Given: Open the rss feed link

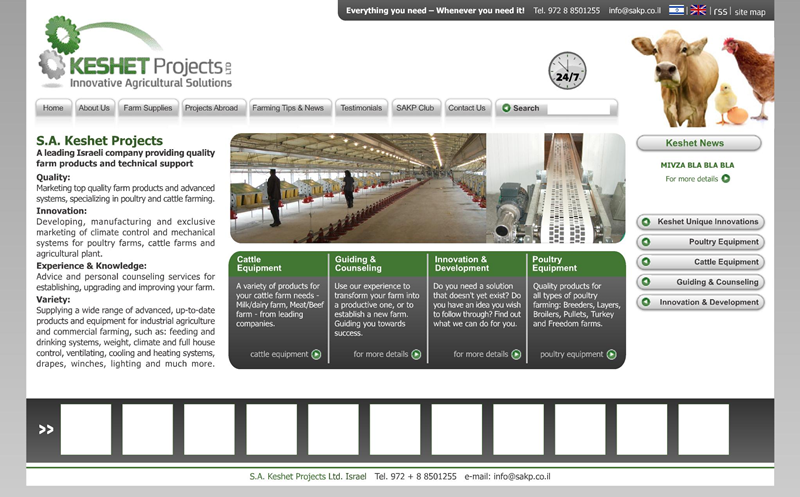Looking at the screenshot, I should tap(720, 11).
